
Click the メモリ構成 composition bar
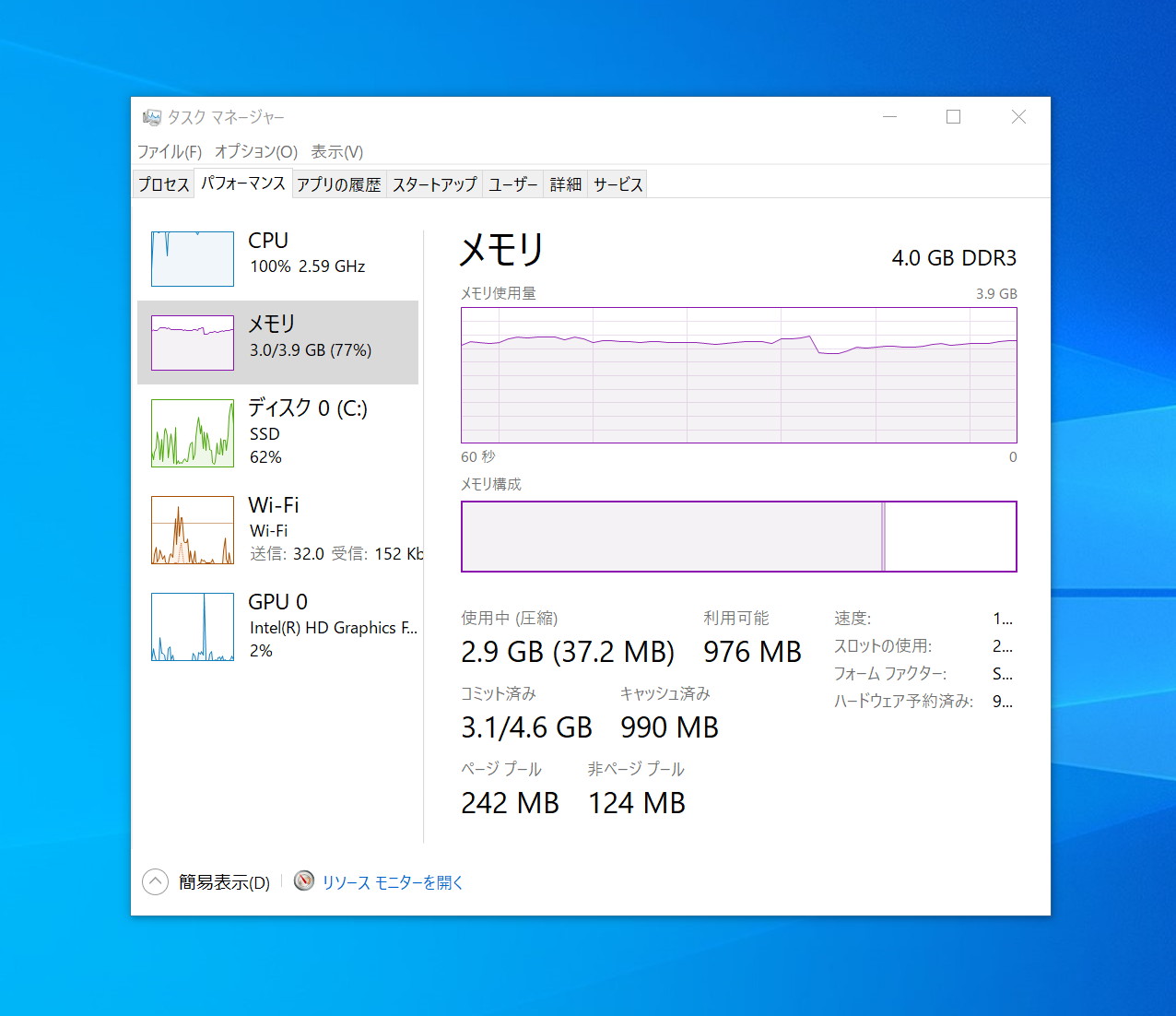(737, 536)
